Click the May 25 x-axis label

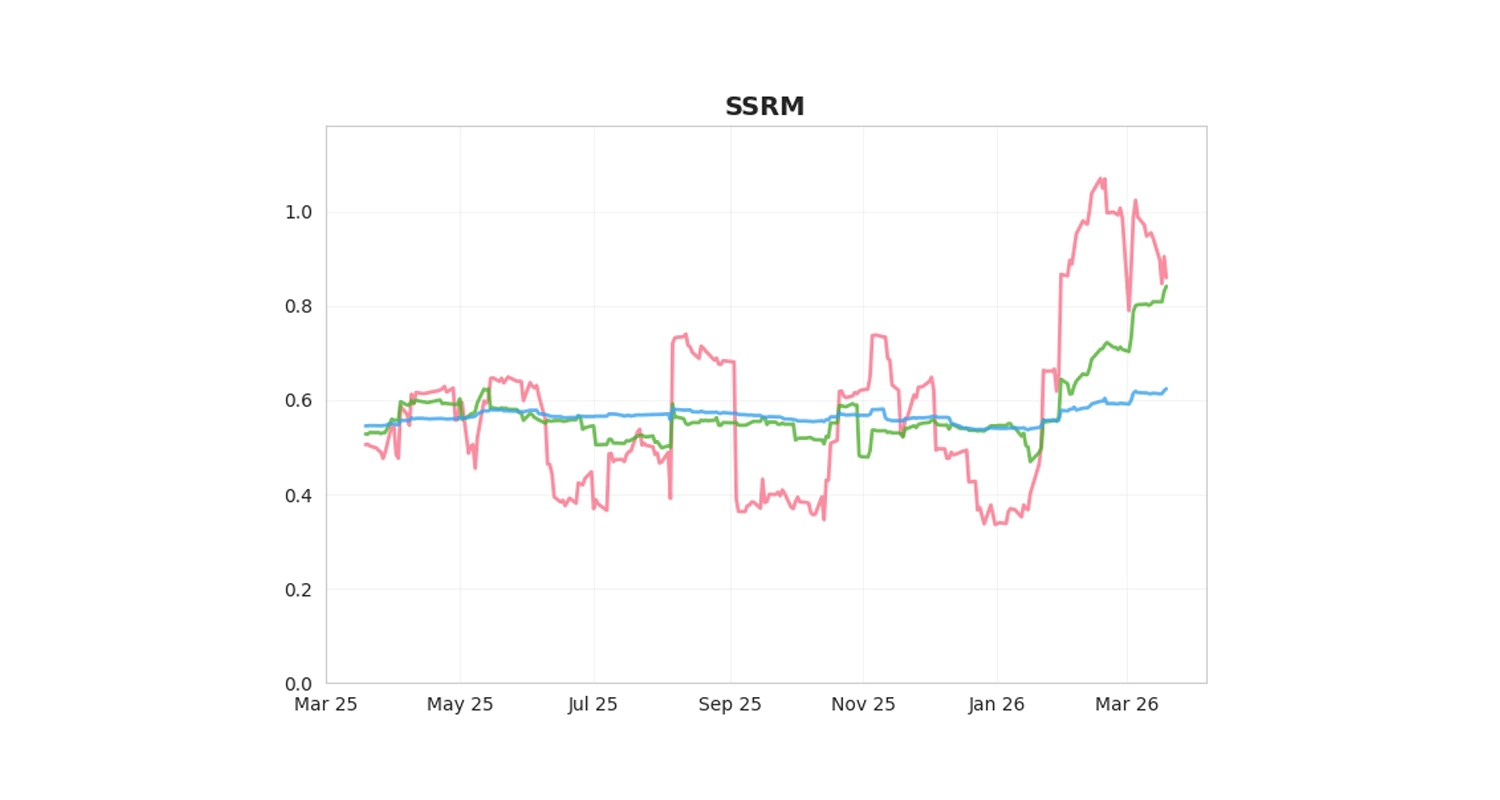460,704
